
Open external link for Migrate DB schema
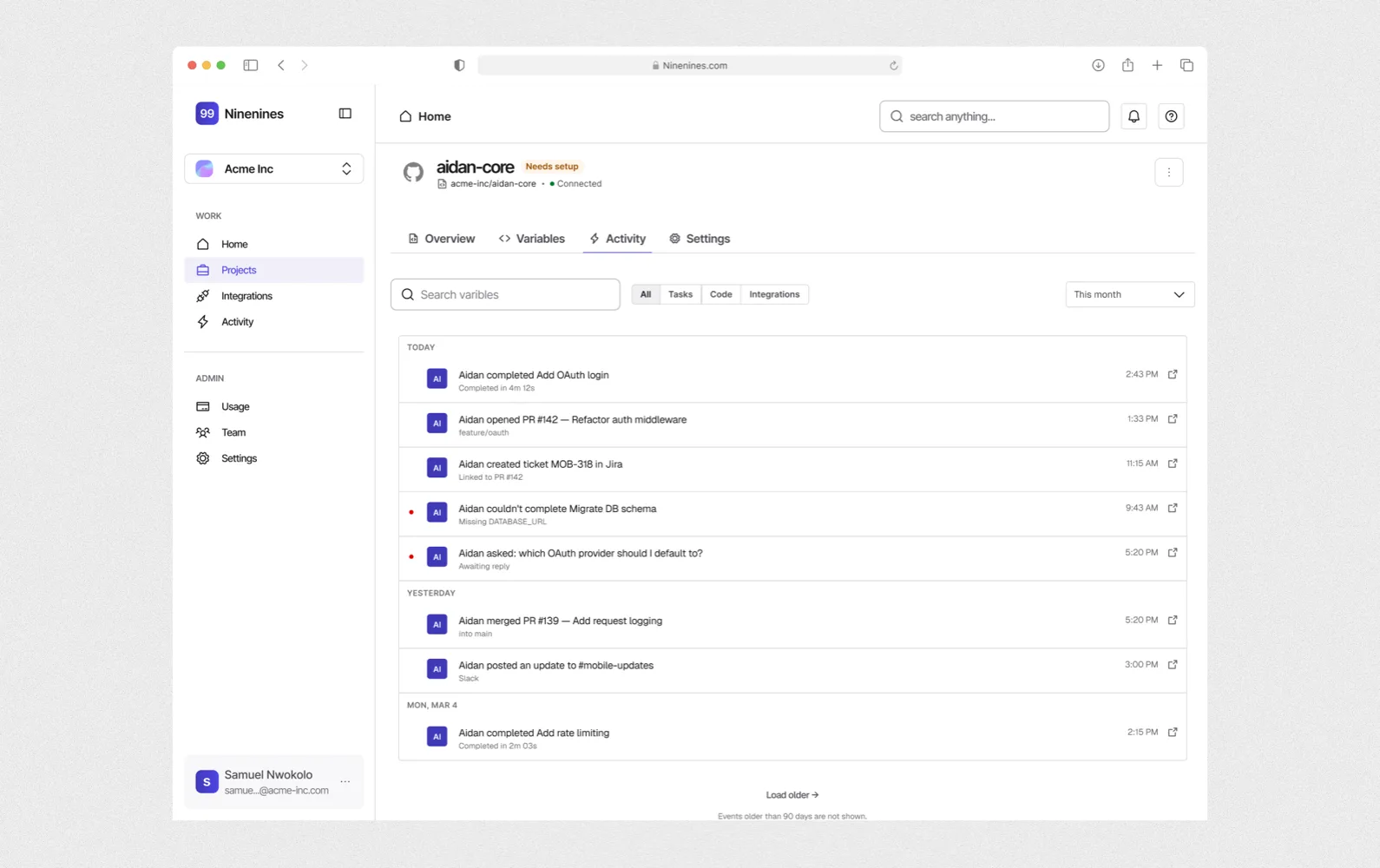pyautogui.click(x=1173, y=508)
